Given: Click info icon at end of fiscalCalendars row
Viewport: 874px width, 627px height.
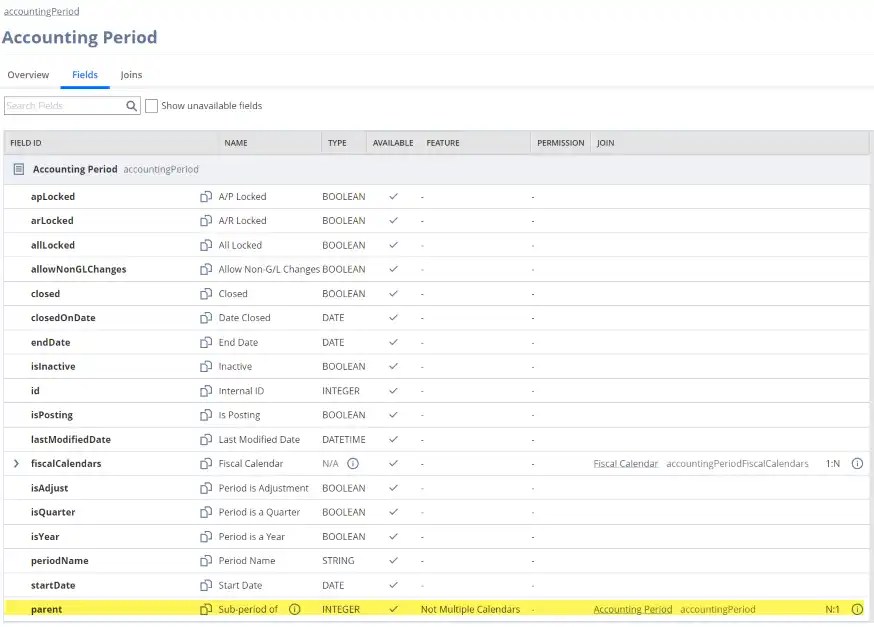Looking at the screenshot, I should coord(857,464).
